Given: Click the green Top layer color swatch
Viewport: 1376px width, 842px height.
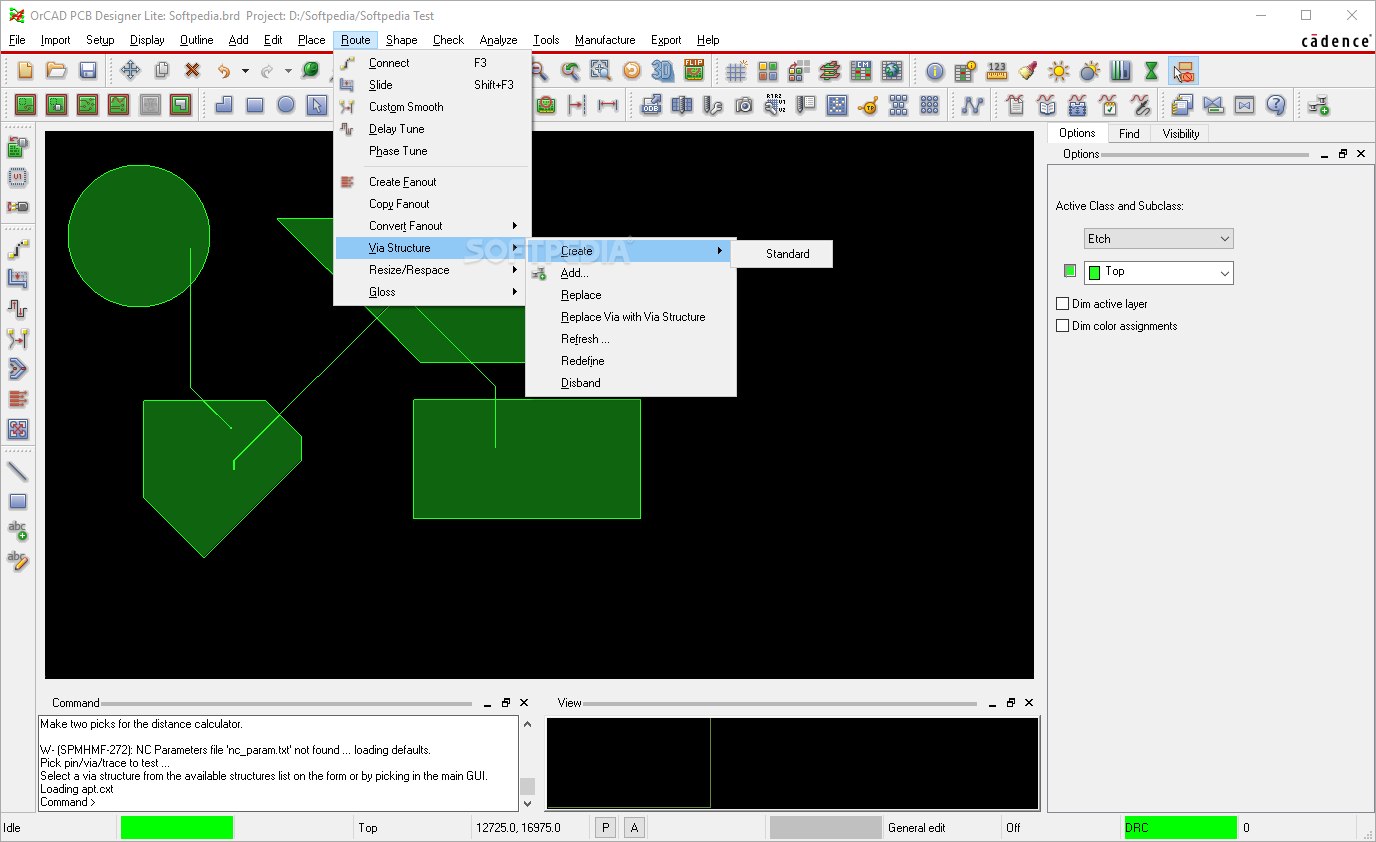Looking at the screenshot, I should click(x=1094, y=272).
